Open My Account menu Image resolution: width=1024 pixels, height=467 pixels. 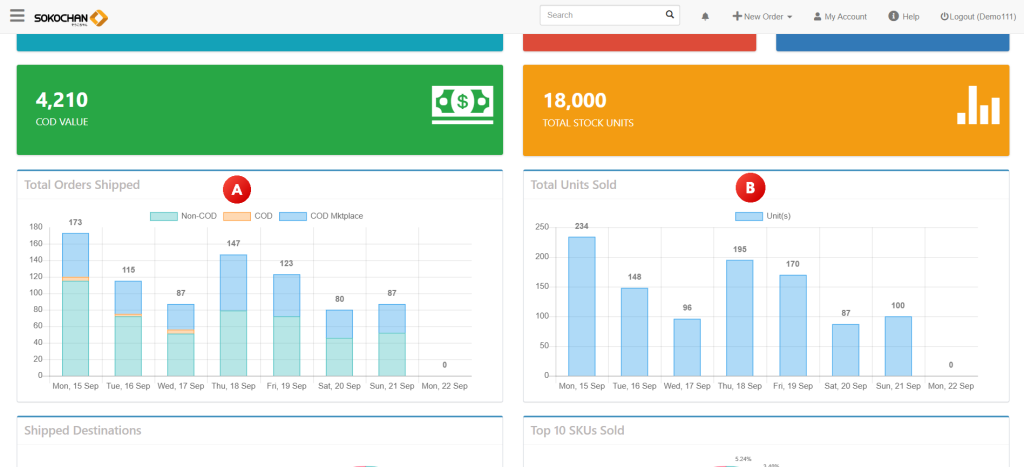pyautogui.click(x=840, y=17)
